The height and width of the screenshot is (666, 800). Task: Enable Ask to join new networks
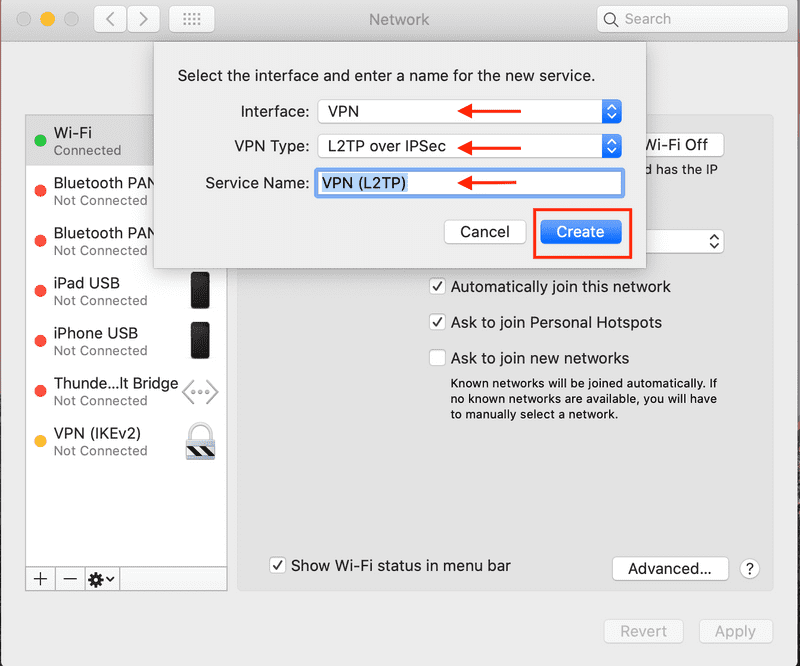437,358
